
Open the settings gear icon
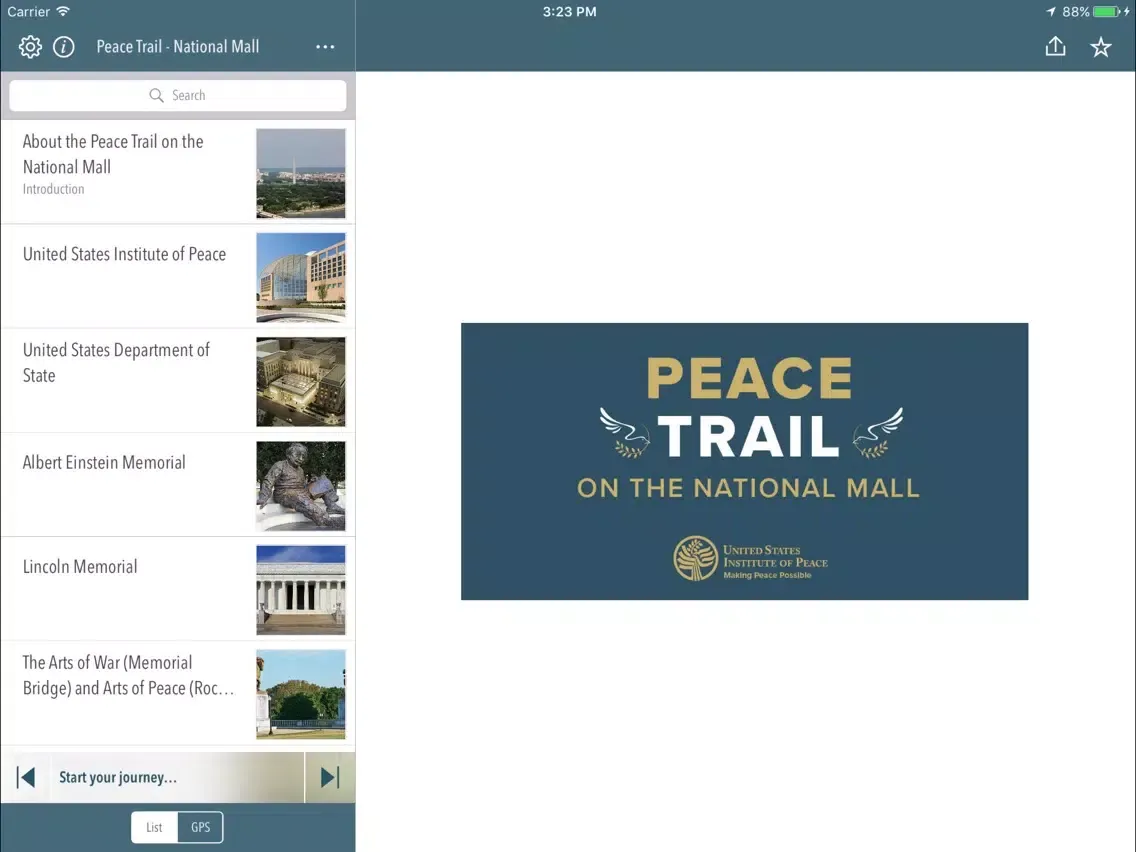click(30, 47)
